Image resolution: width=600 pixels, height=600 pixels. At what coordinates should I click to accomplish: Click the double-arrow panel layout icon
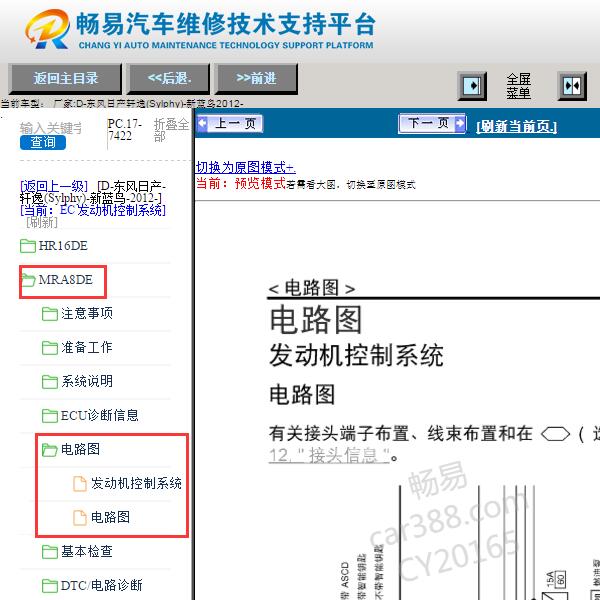[572, 86]
